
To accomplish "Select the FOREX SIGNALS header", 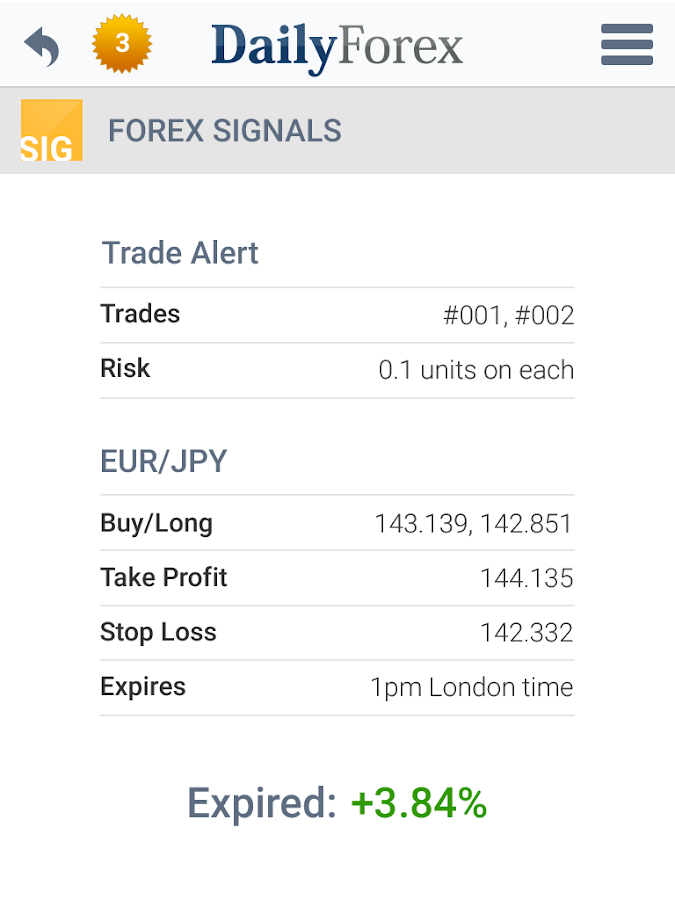I will 225,131.
